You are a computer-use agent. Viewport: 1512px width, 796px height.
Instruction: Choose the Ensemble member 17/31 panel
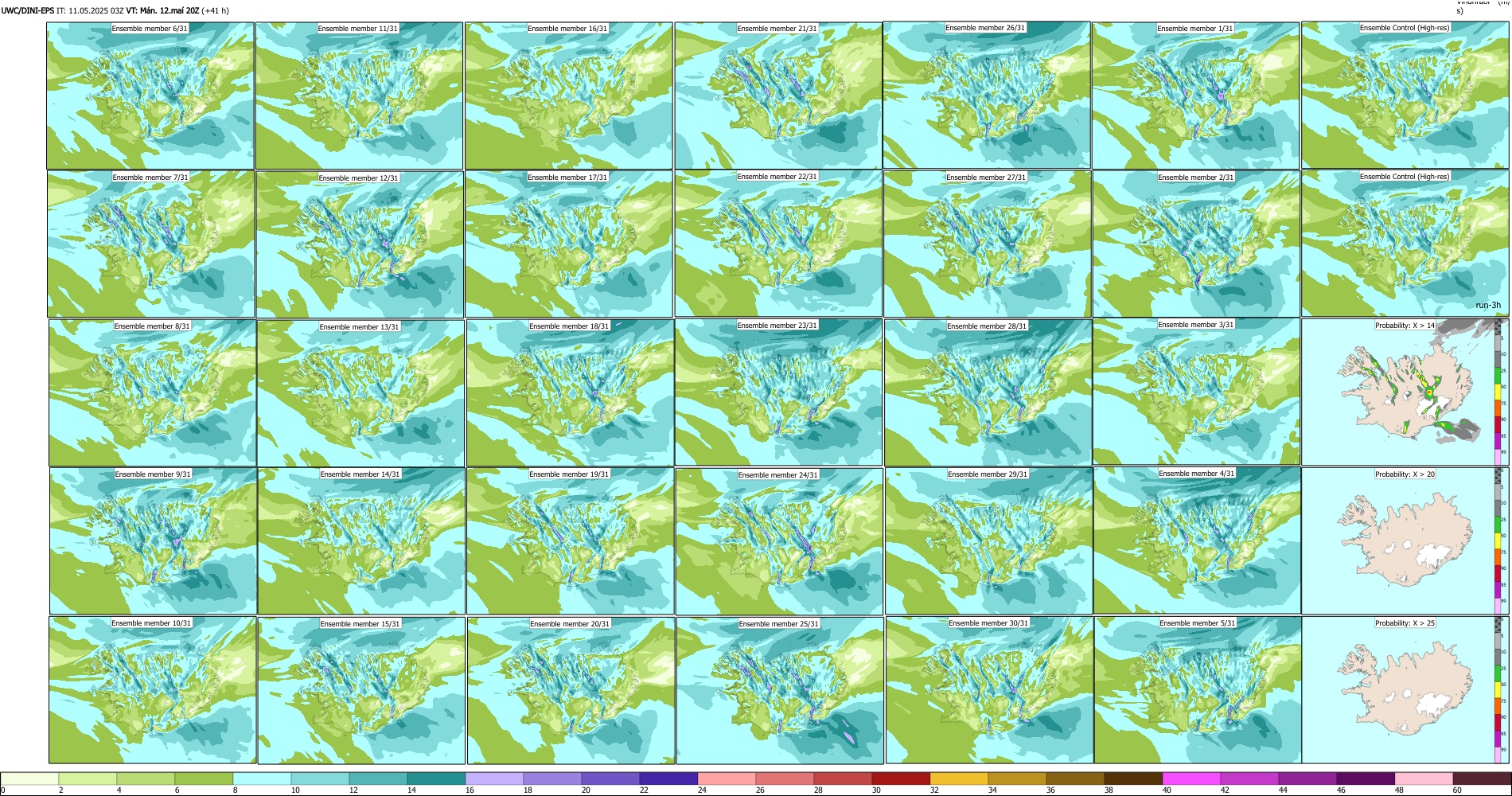pos(569,244)
